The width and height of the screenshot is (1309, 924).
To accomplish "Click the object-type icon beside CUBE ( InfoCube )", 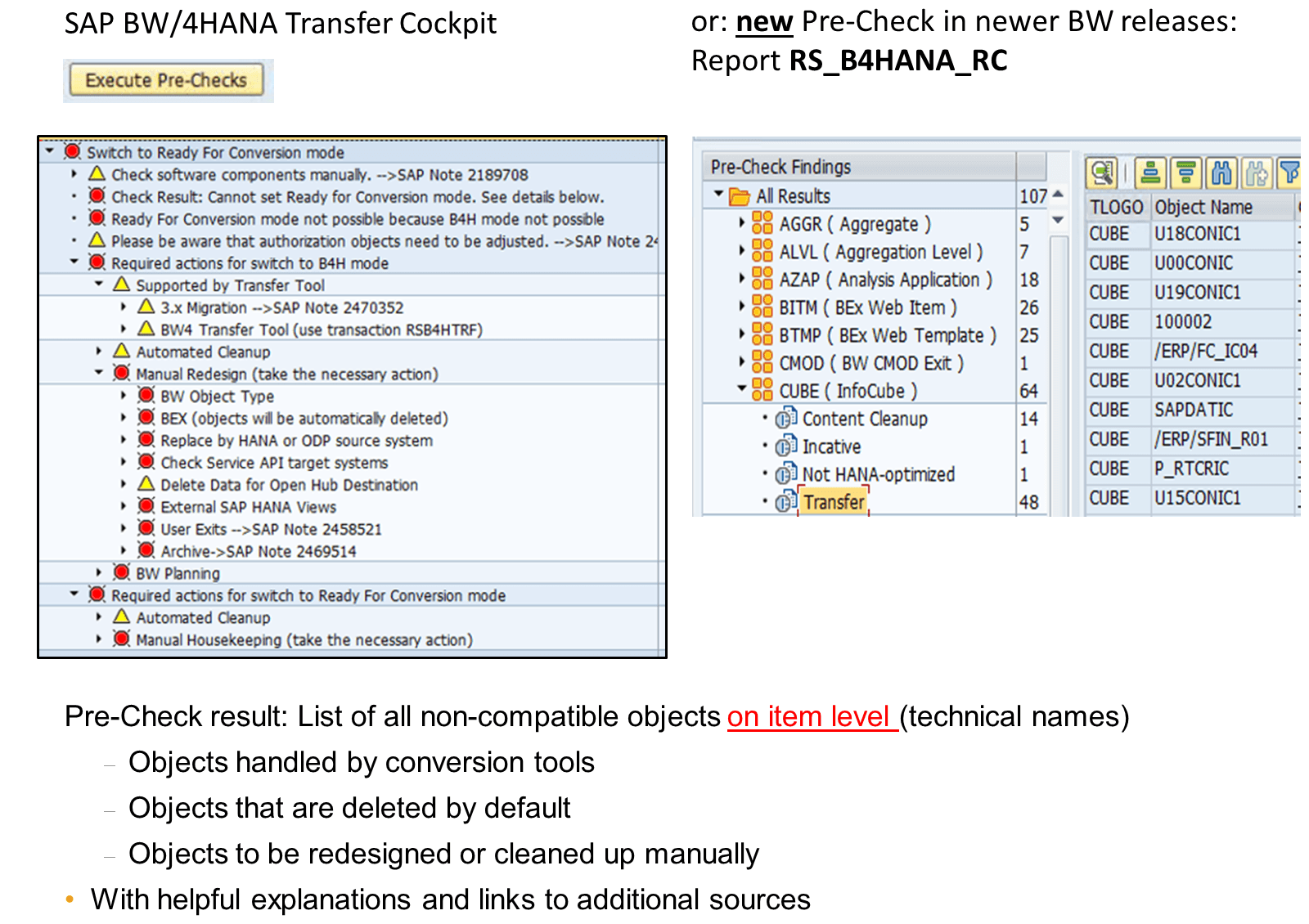I will 762,390.
